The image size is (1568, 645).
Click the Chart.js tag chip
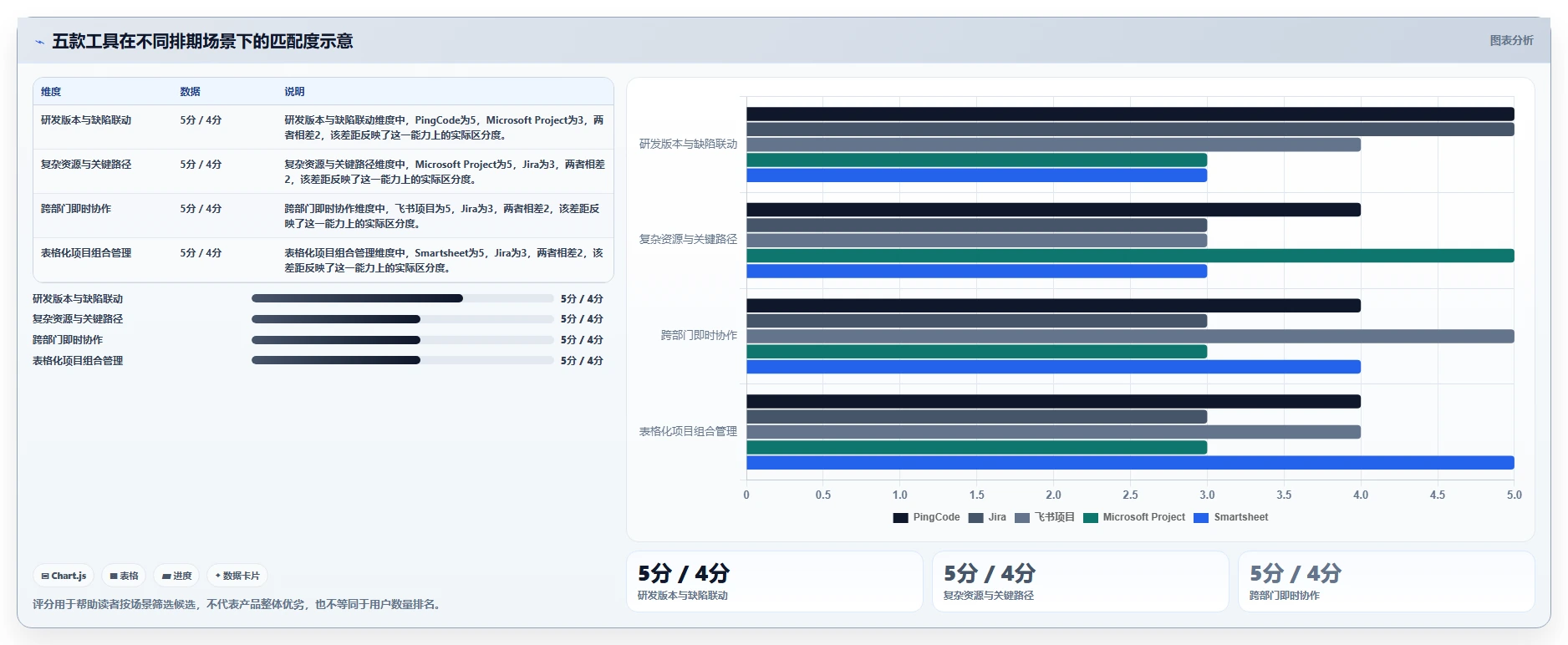tap(64, 576)
